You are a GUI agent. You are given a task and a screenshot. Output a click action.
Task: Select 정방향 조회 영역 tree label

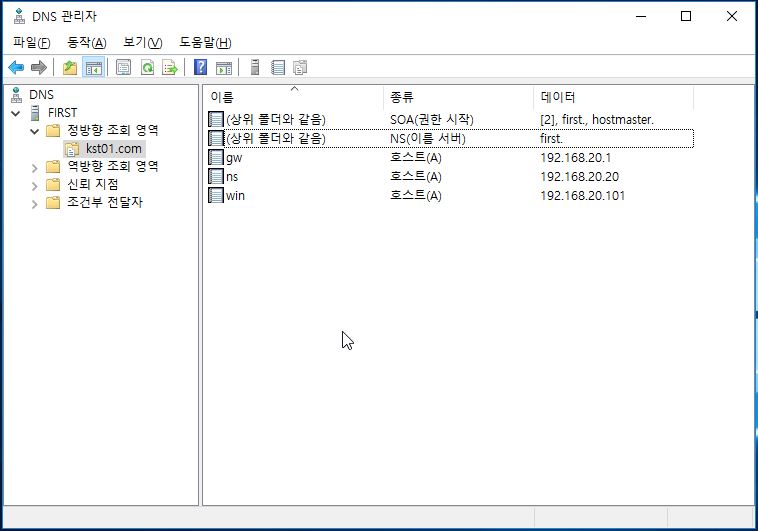click(x=113, y=130)
